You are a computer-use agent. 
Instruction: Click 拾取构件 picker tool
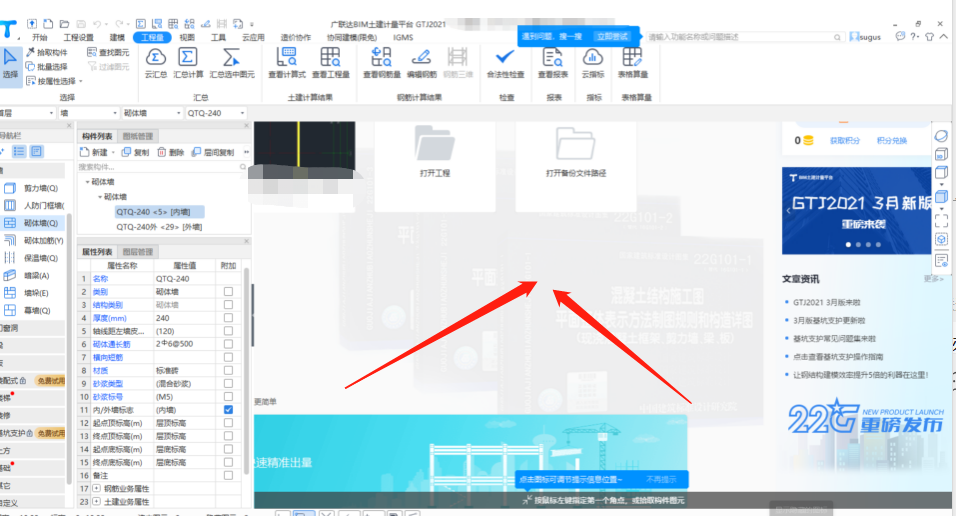(47, 52)
